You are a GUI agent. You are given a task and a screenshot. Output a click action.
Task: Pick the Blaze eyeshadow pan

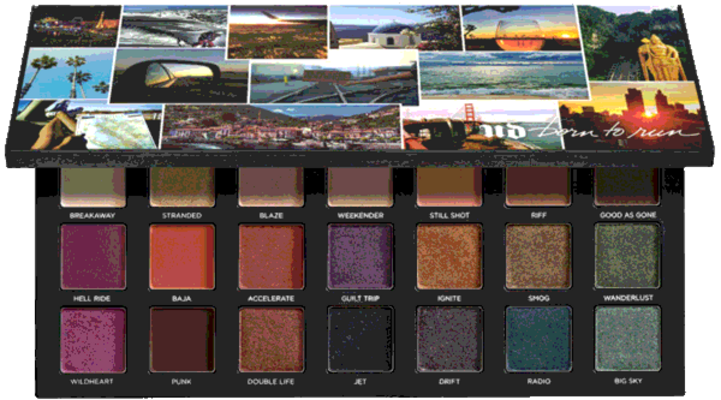[271, 187]
